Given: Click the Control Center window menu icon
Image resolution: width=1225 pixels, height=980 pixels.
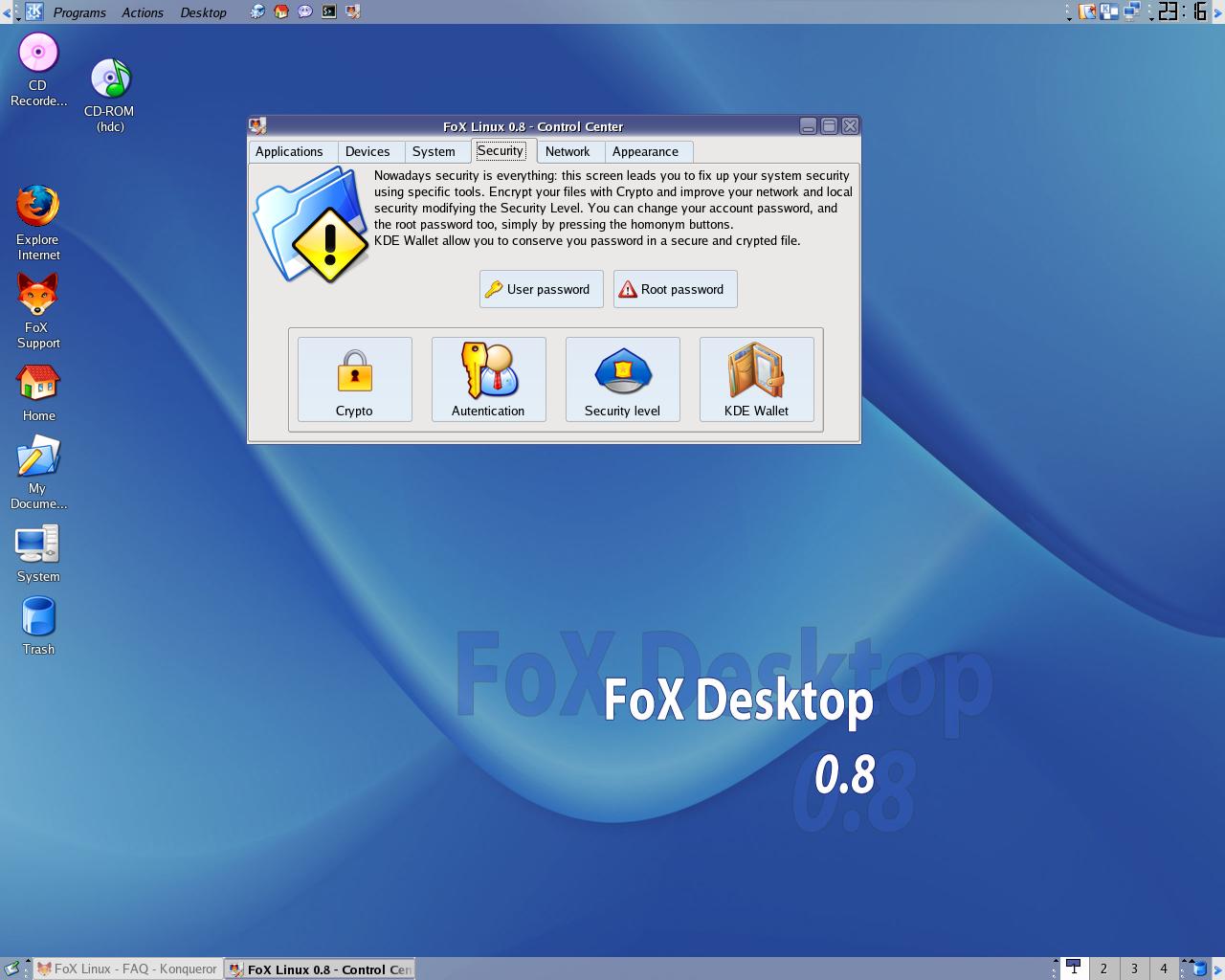Looking at the screenshot, I should click(257, 126).
